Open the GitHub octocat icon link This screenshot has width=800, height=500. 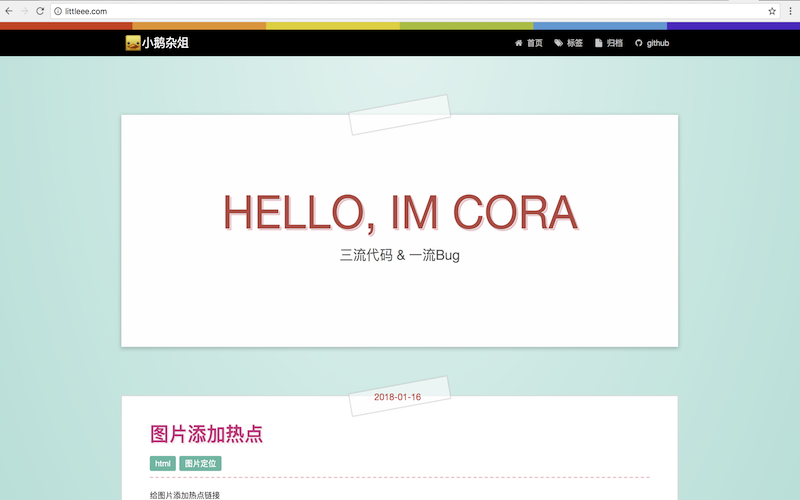click(x=639, y=43)
